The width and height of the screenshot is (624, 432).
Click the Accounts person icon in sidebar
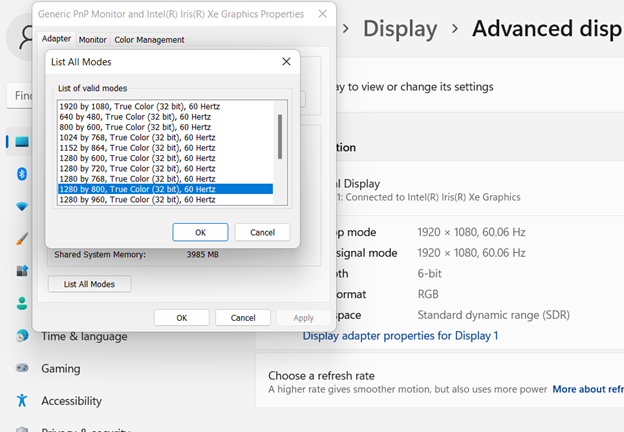click(21, 303)
